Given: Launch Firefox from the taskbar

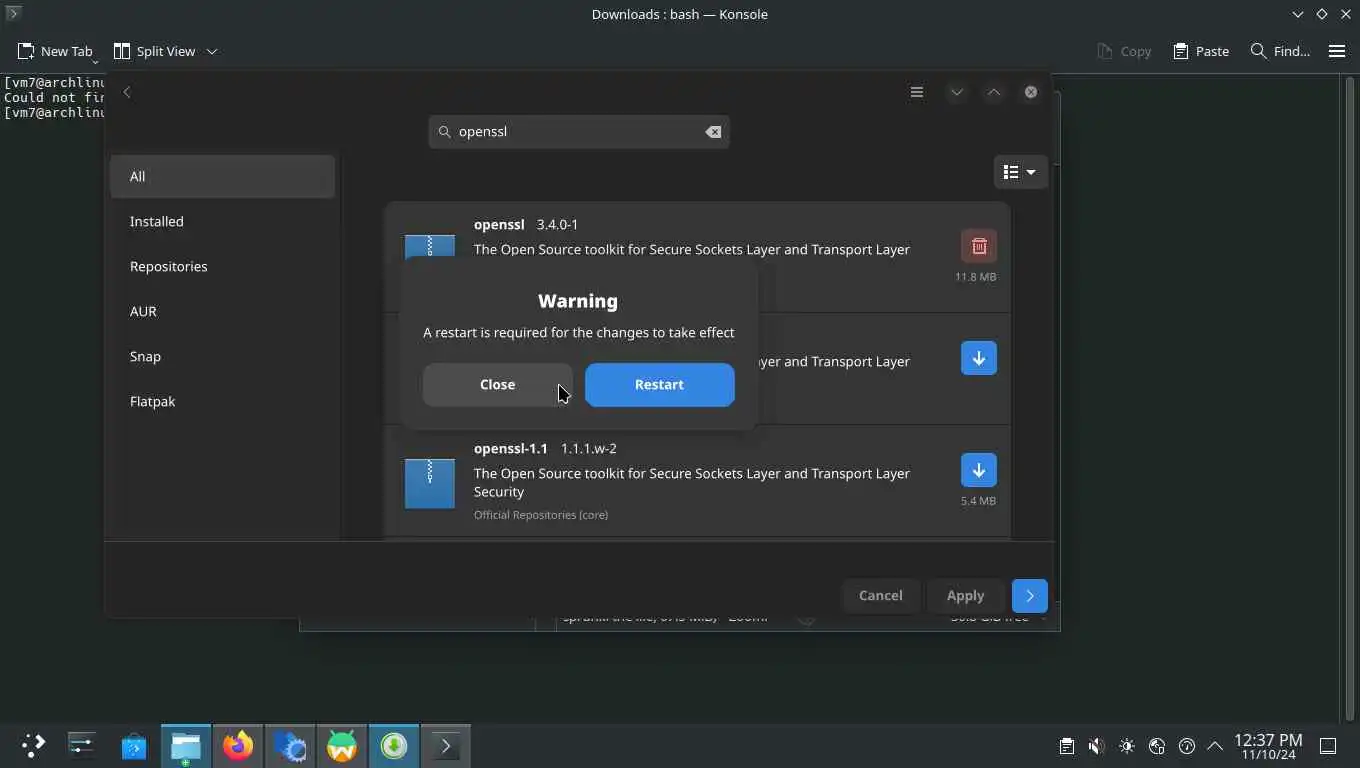Looking at the screenshot, I should click(x=238, y=745).
